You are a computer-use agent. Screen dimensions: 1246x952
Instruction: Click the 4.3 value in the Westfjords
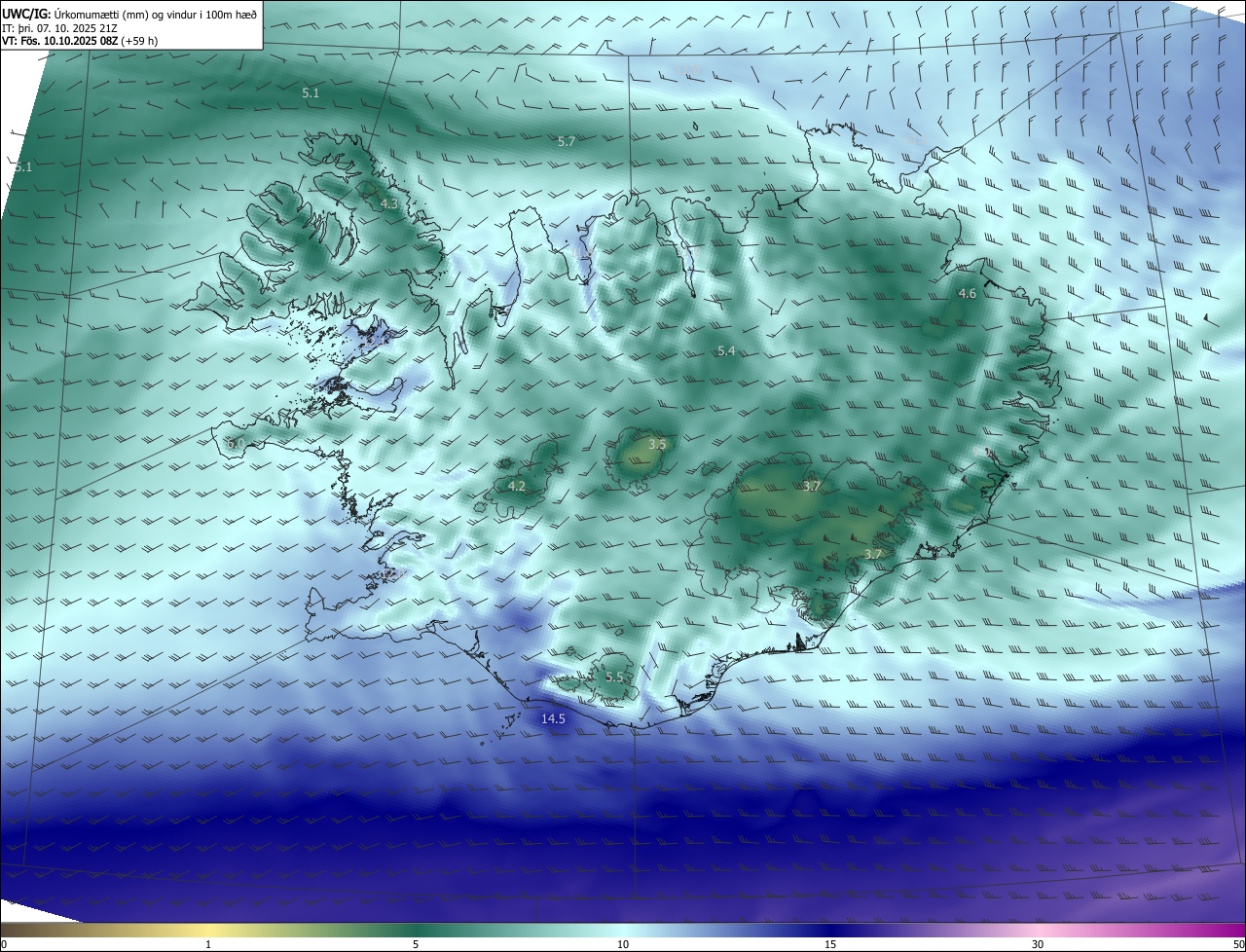pos(389,204)
